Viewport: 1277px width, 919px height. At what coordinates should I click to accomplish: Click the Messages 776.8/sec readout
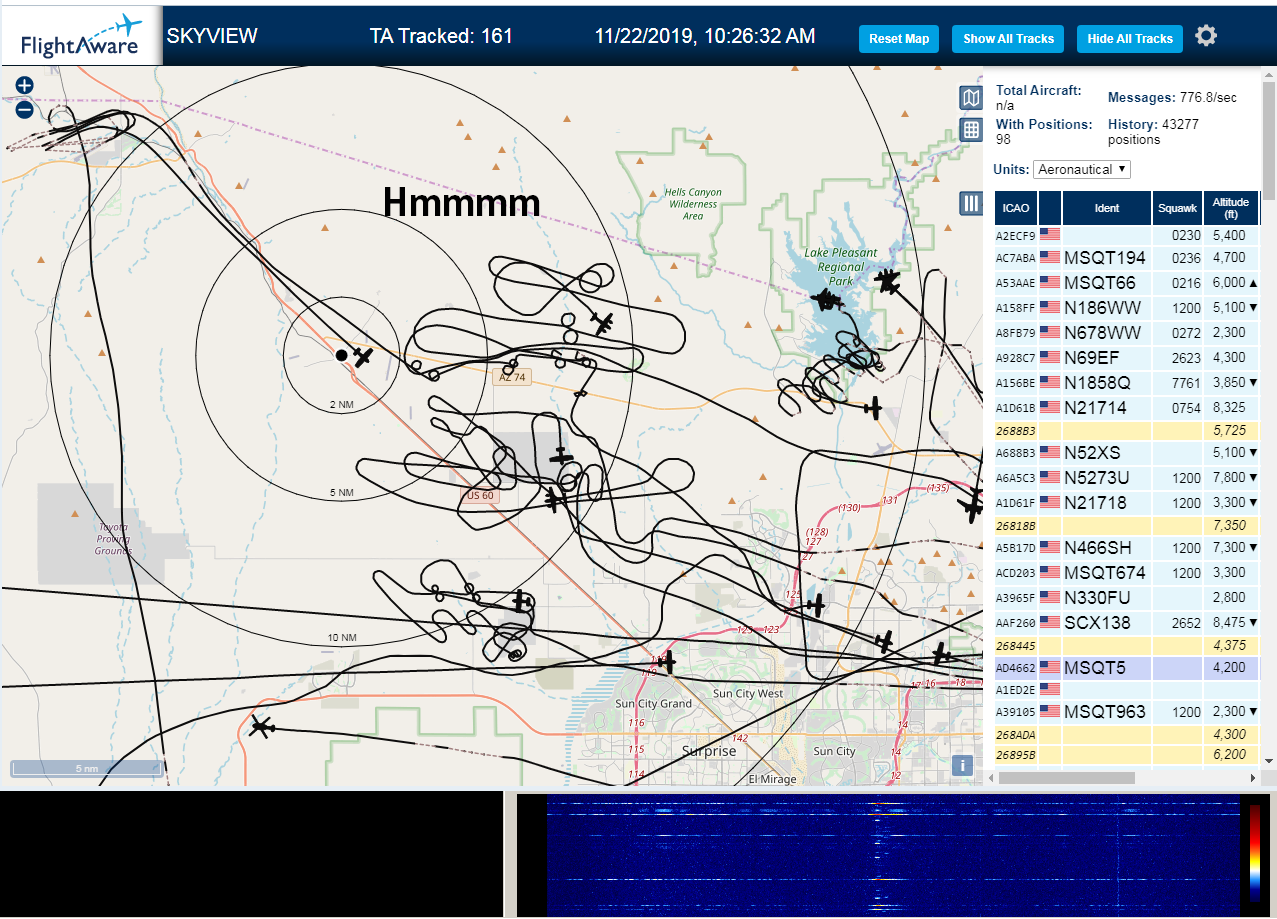(x=1172, y=98)
